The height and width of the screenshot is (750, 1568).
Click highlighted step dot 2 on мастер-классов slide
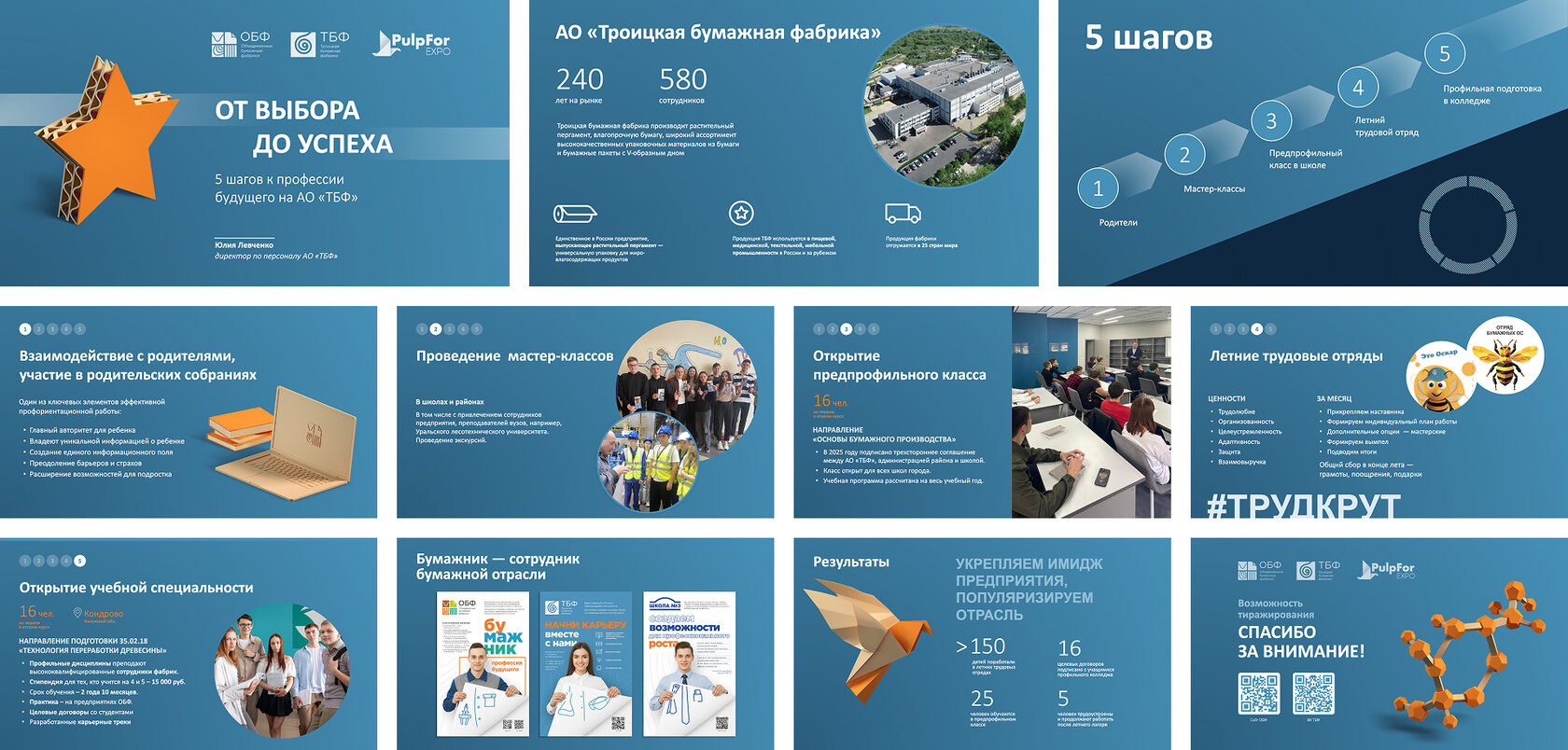[436, 329]
